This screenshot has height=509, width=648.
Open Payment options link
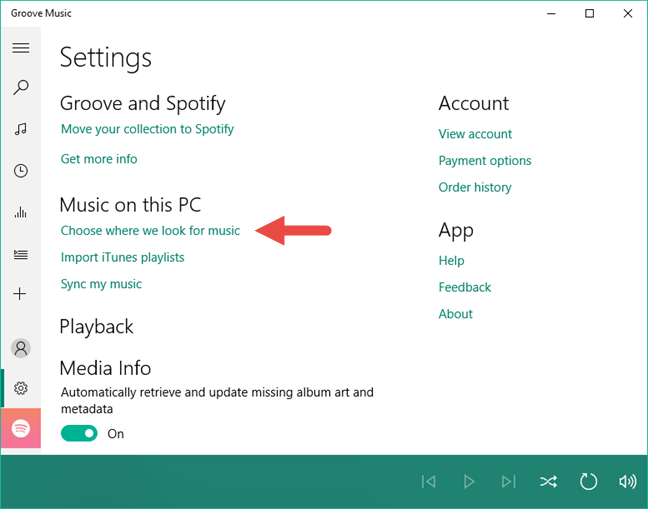point(485,161)
